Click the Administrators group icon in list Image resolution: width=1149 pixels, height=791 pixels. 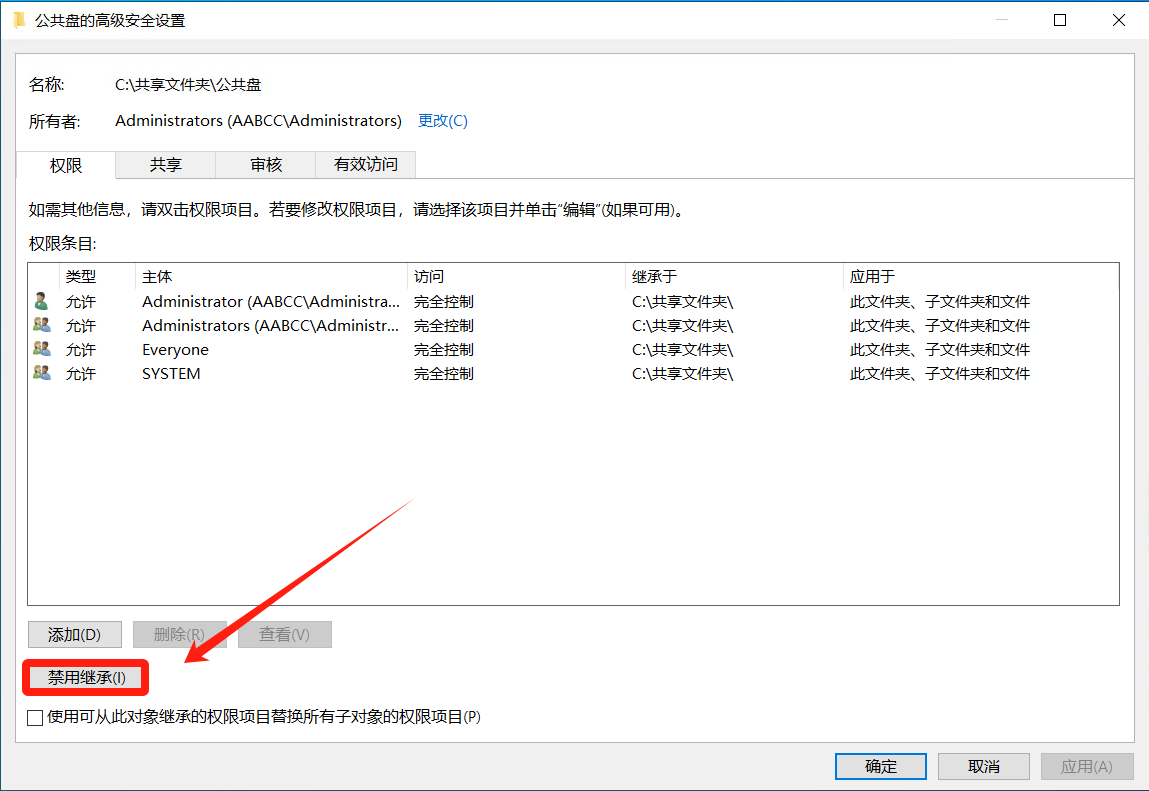(41, 325)
